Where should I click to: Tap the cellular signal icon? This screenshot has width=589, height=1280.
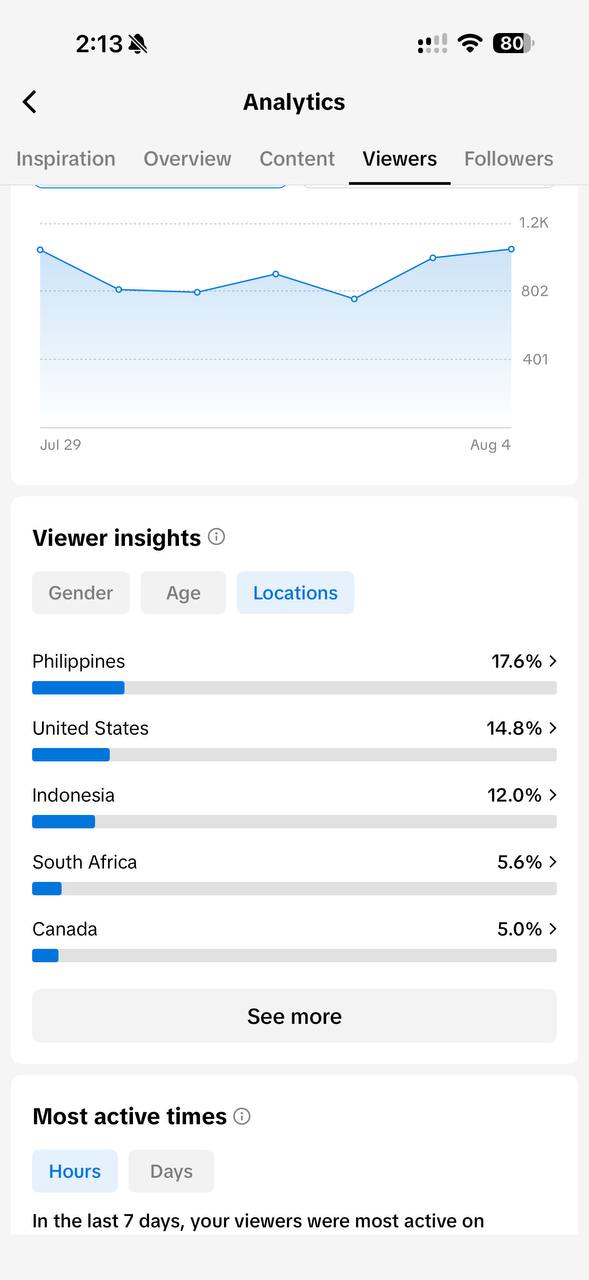tap(432, 44)
